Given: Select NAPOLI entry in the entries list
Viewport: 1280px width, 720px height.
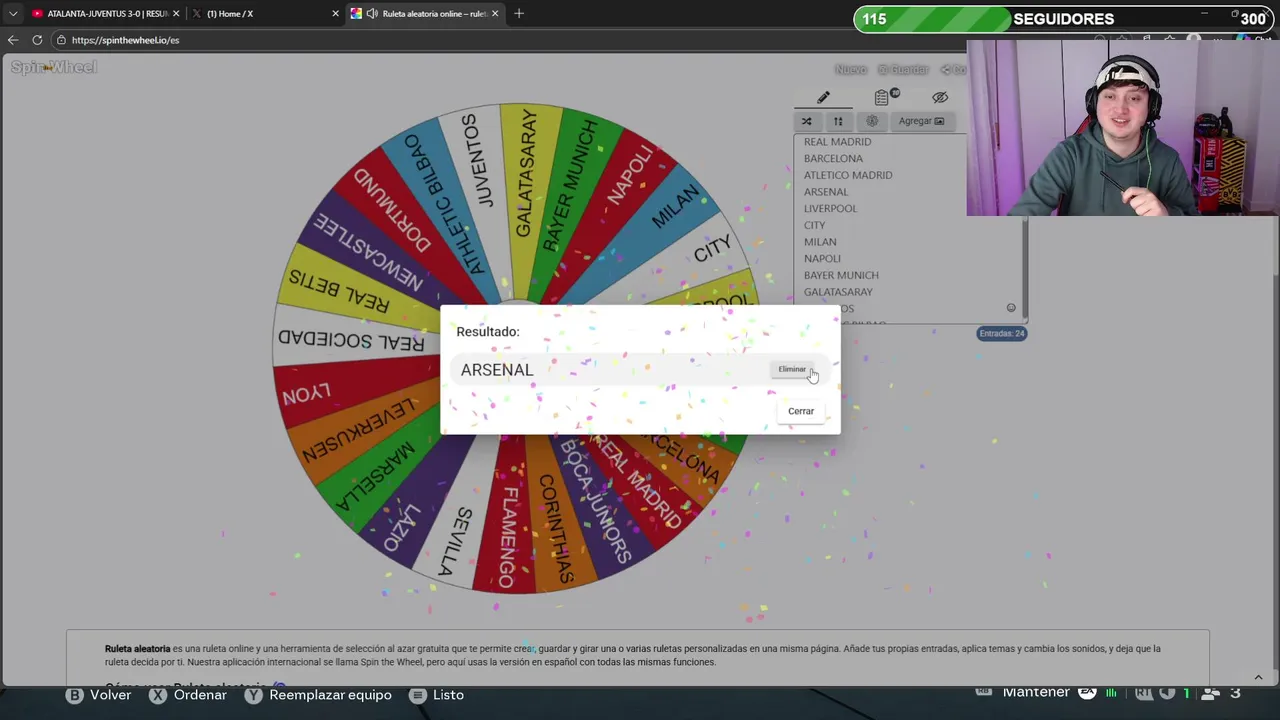Looking at the screenshot, I should pos(822,258).
